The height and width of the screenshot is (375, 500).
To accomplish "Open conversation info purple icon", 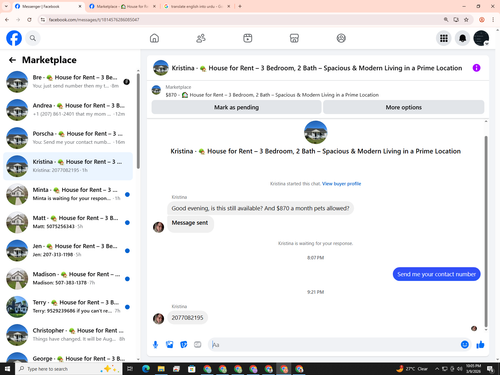I will (x=476, y=68).
